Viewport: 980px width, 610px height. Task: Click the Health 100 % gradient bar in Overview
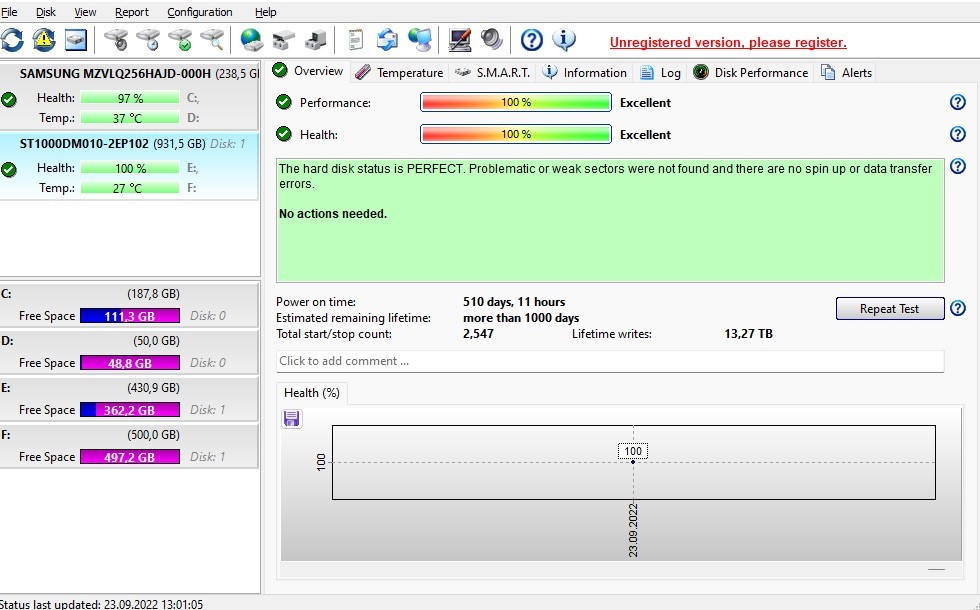(516, 134)
